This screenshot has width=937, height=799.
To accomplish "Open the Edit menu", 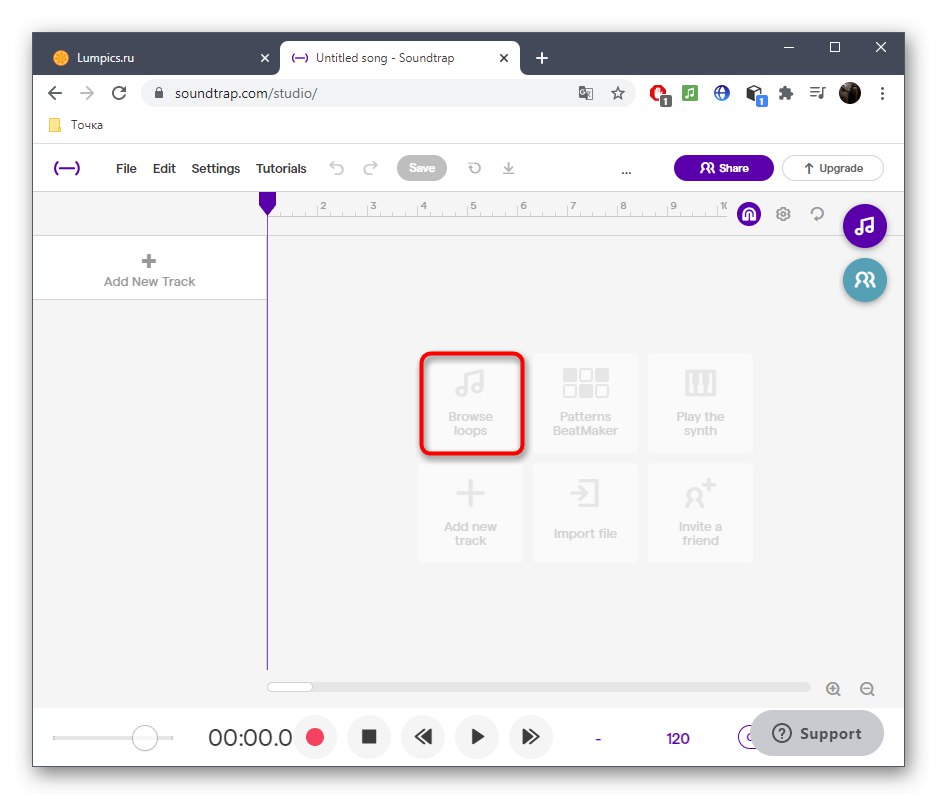I will [x=164, y=169].
